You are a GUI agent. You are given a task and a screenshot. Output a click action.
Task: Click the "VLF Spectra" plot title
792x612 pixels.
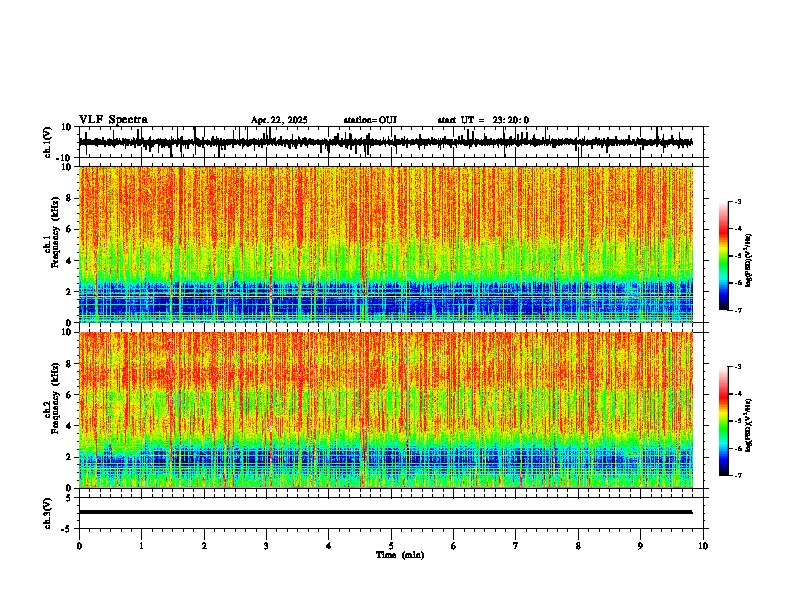[x=113, y=120]
